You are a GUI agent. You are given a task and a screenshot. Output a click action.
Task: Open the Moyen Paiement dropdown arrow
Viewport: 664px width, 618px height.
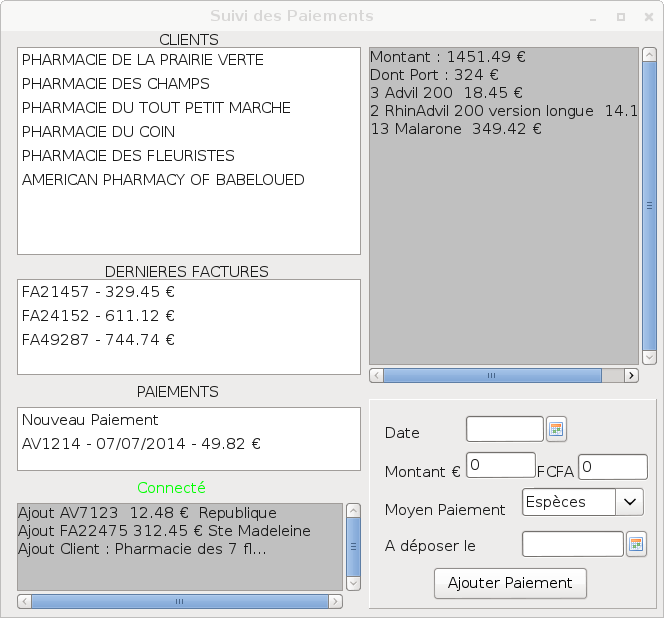[630, 502]
